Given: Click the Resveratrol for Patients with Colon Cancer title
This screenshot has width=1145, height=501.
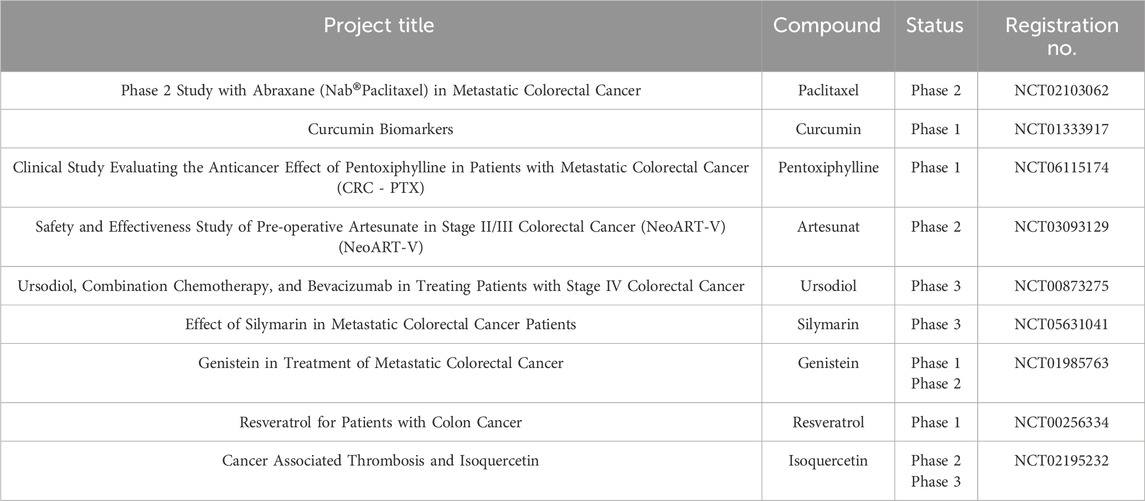Looking at the screenshot, I should (380, 422).
